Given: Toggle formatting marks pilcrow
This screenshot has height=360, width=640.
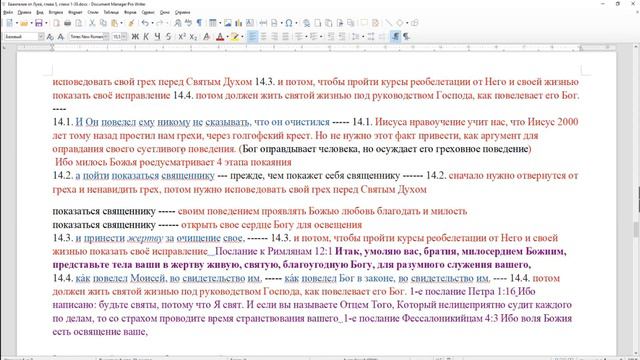Looking at the screenshot, I should point(199,23).
